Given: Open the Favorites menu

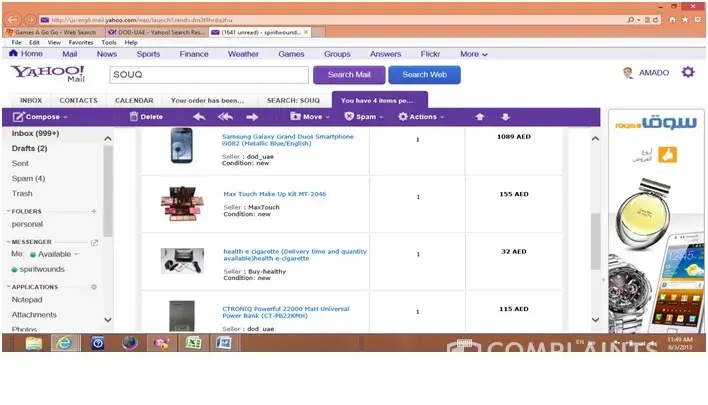Looking at the screenshot, I should pyautogui.click(x=81, y=42).
